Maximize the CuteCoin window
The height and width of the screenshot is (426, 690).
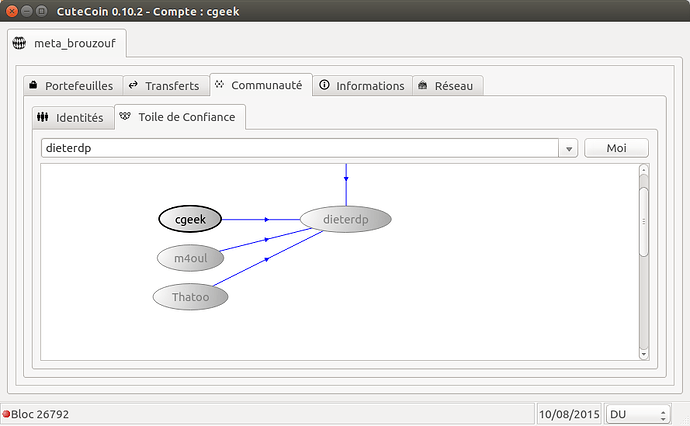point(41,11)
